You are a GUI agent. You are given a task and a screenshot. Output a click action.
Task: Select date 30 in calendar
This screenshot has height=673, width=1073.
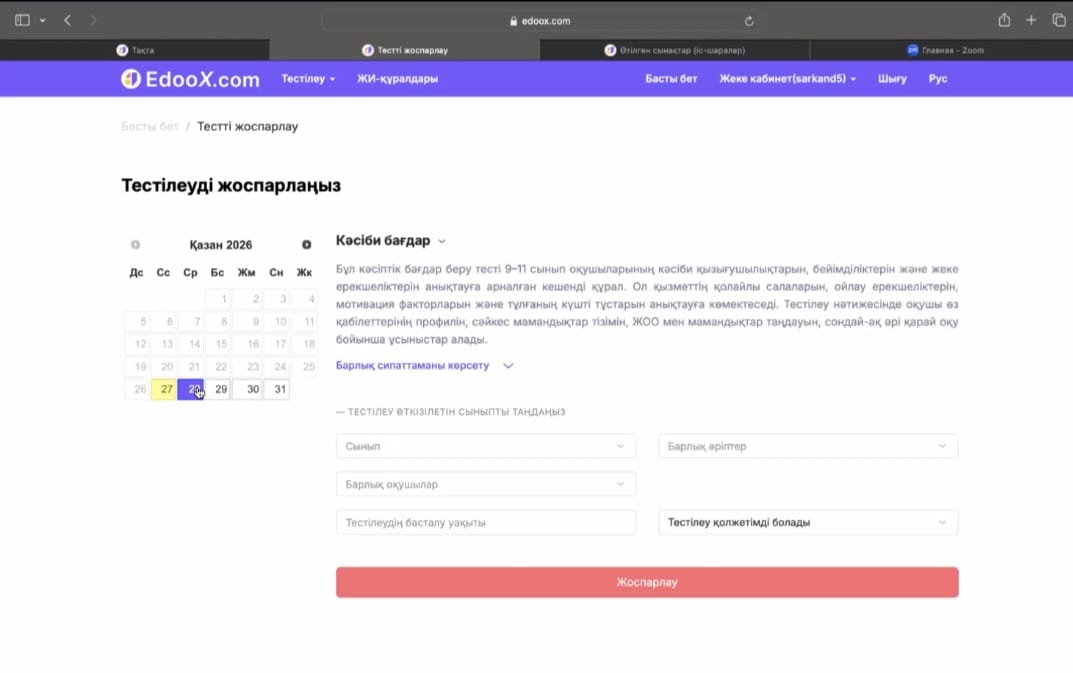[248, 389]
